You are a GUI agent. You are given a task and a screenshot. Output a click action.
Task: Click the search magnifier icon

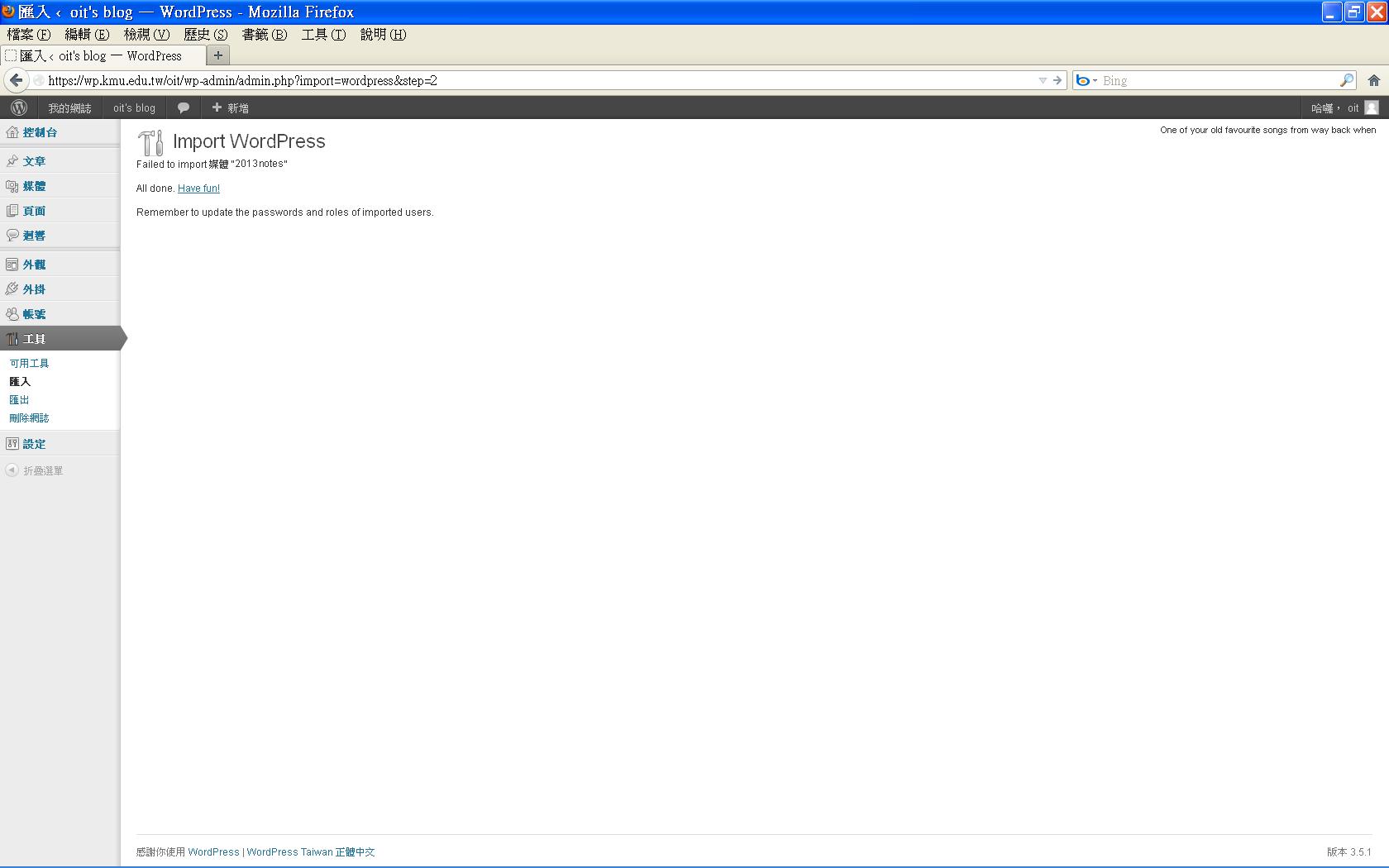tap(1347, 80)
